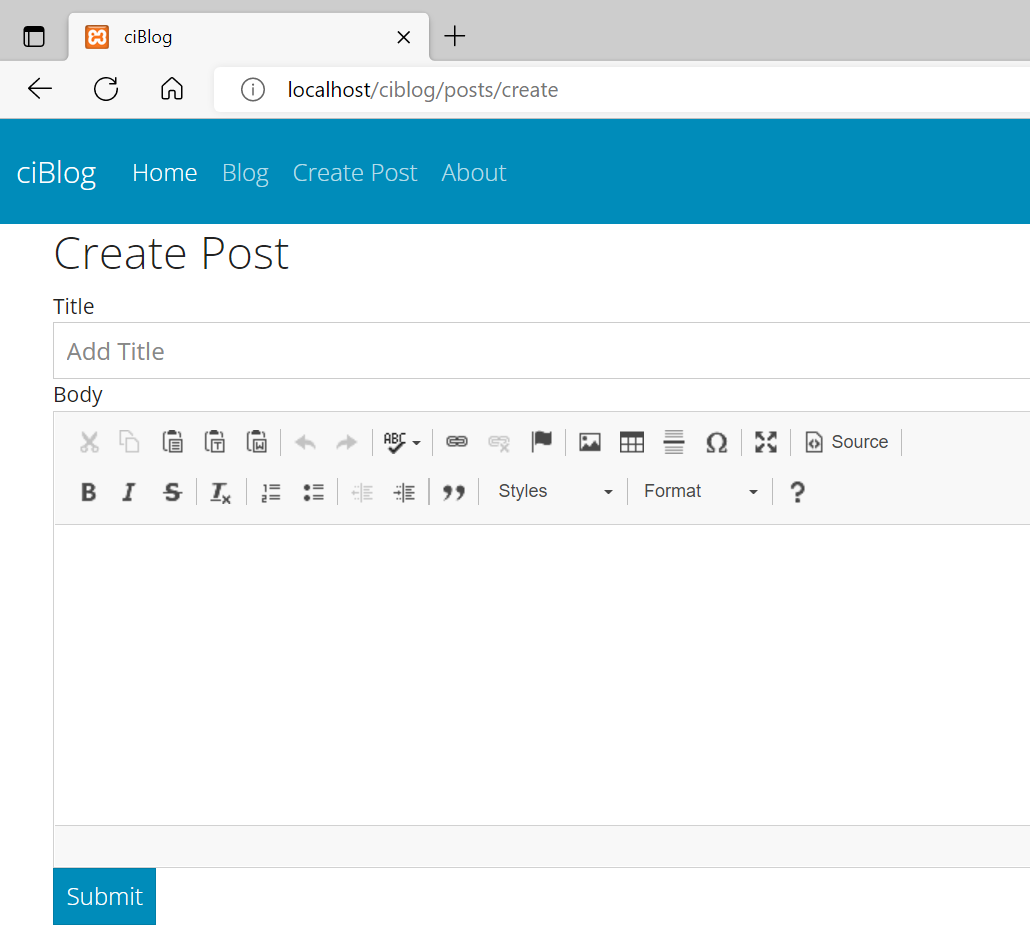This screenshot has width=1030, height=940.
Task: Open About in the navbar
Action: click(474, 173)
